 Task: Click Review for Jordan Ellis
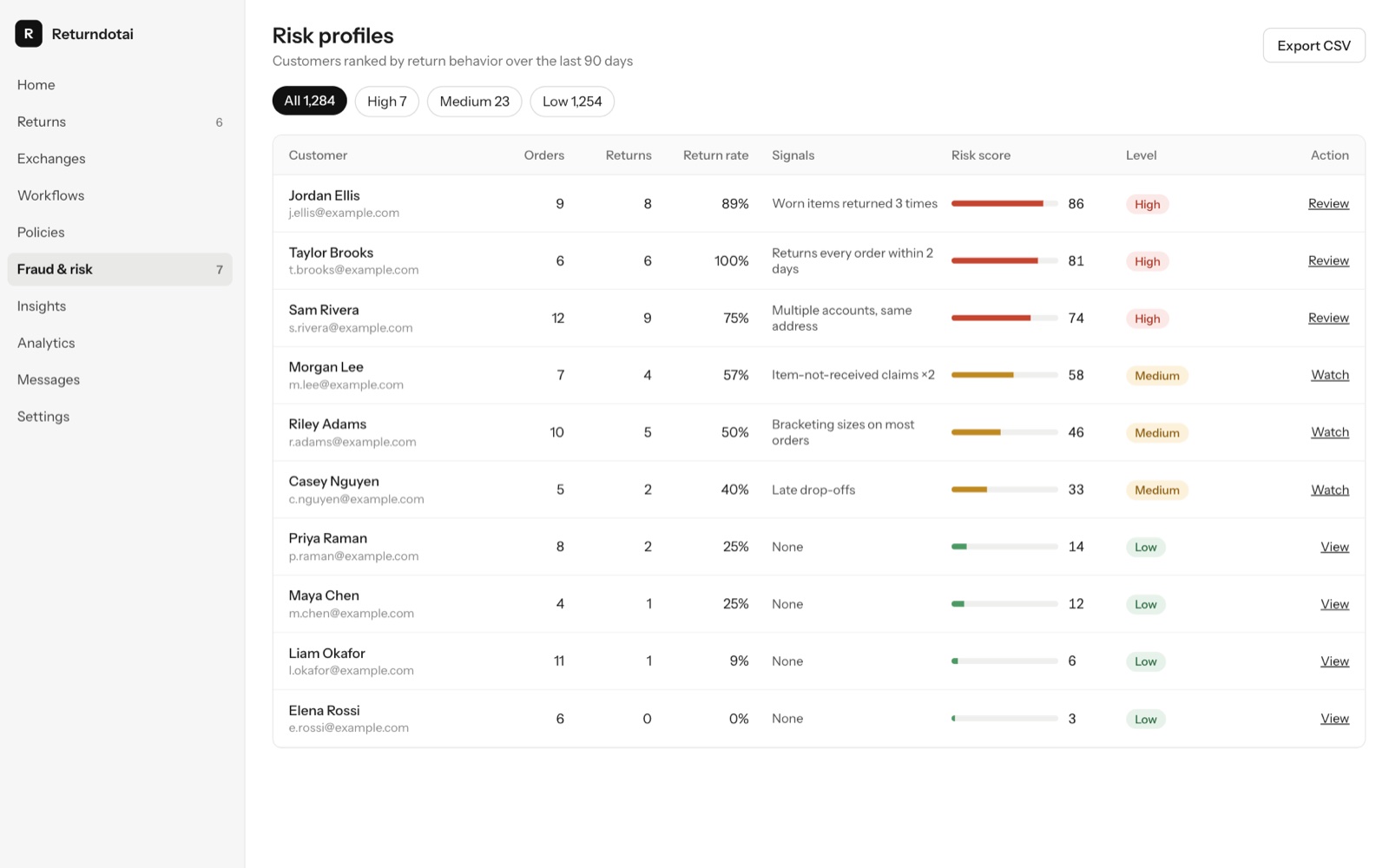tap(1328, 203)
